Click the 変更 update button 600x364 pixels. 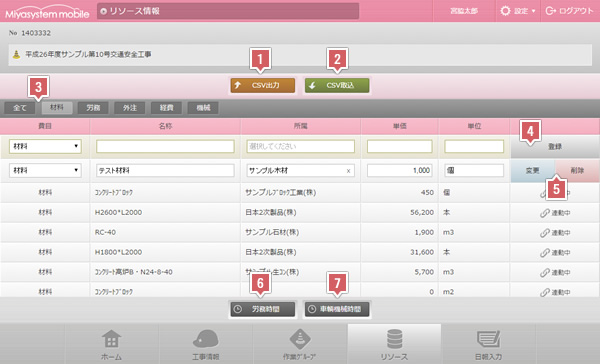(533, 171)
